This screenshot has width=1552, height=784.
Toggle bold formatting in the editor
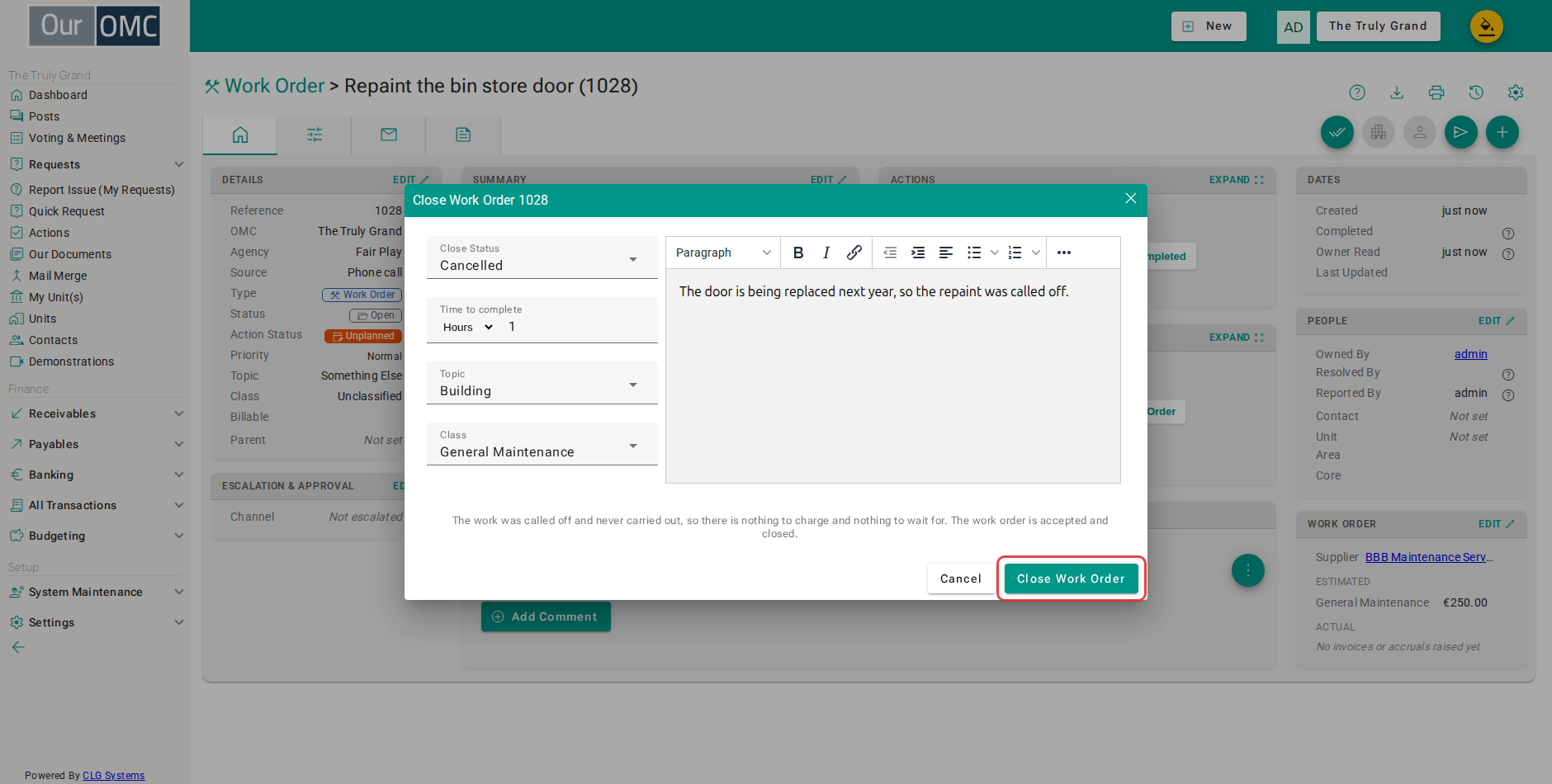pos(798,253)
